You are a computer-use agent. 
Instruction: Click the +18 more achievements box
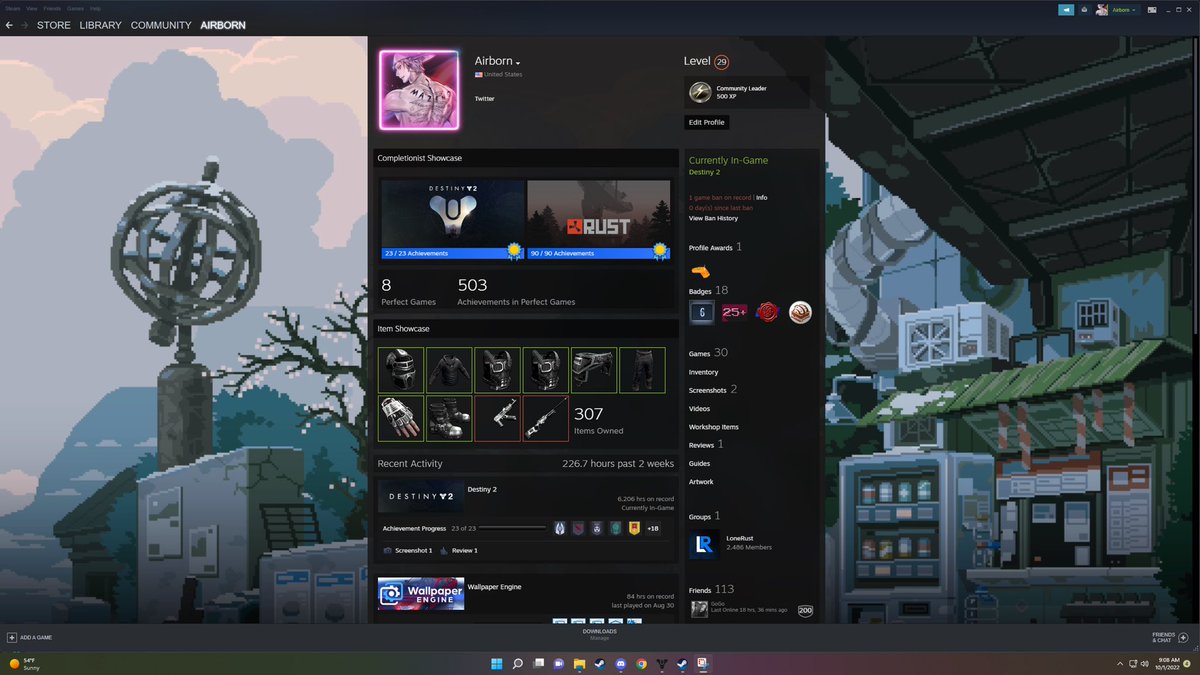click(653, 528)
